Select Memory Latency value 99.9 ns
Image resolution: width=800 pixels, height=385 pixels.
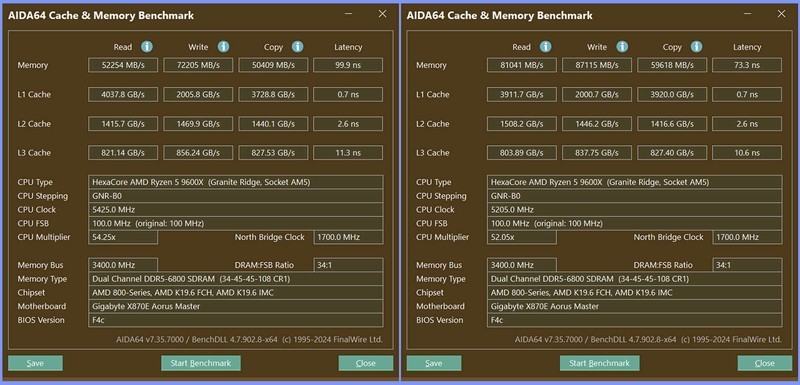(348, 65)
